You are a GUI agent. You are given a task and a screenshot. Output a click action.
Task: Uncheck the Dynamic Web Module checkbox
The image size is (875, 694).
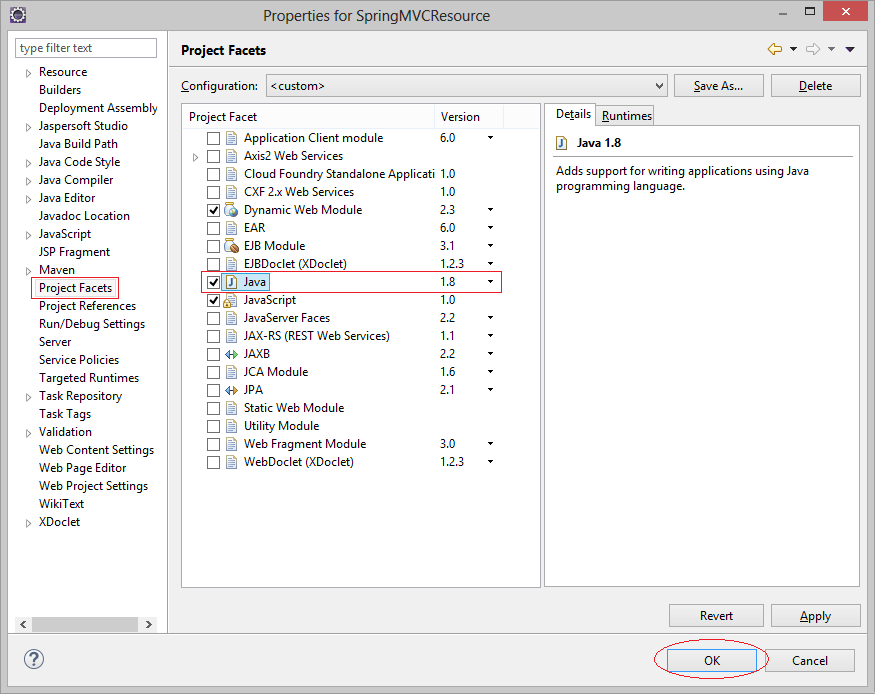tap(213, 210)
